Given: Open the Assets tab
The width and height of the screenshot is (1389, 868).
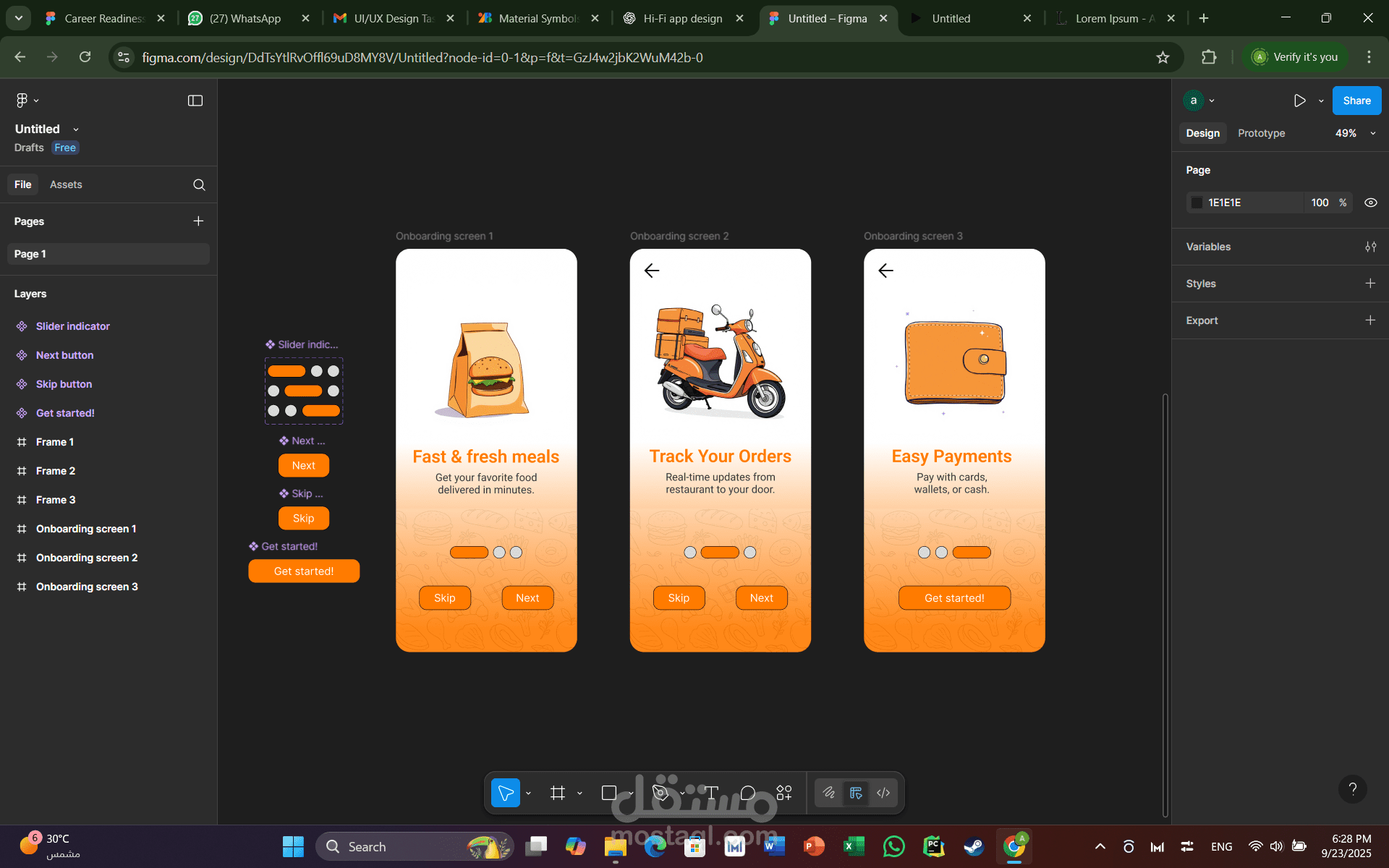Looking at the screenshot, I should (x=66, y=184).
